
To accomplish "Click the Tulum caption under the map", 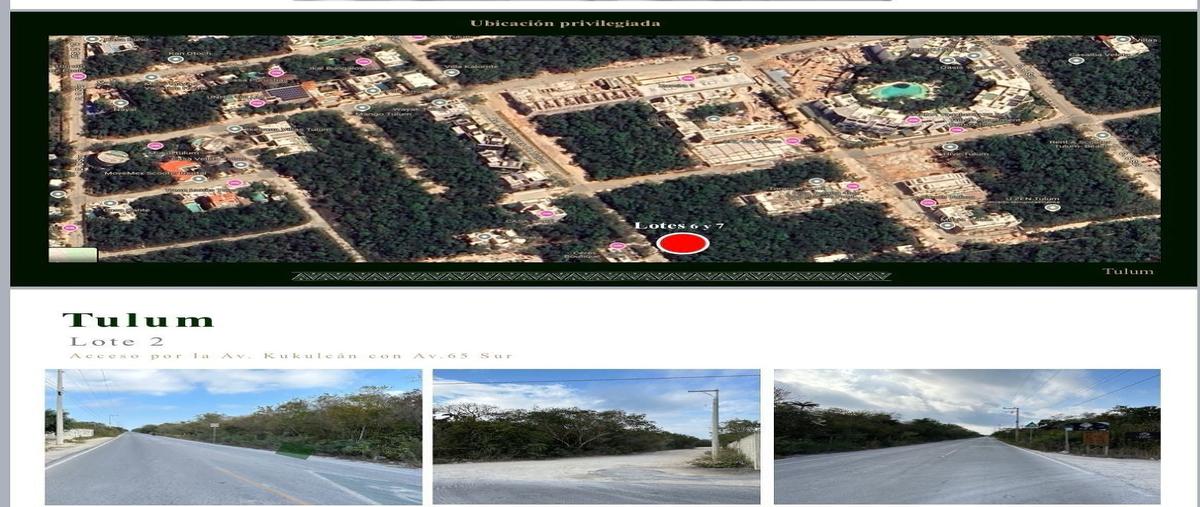I will [1128, 271].
